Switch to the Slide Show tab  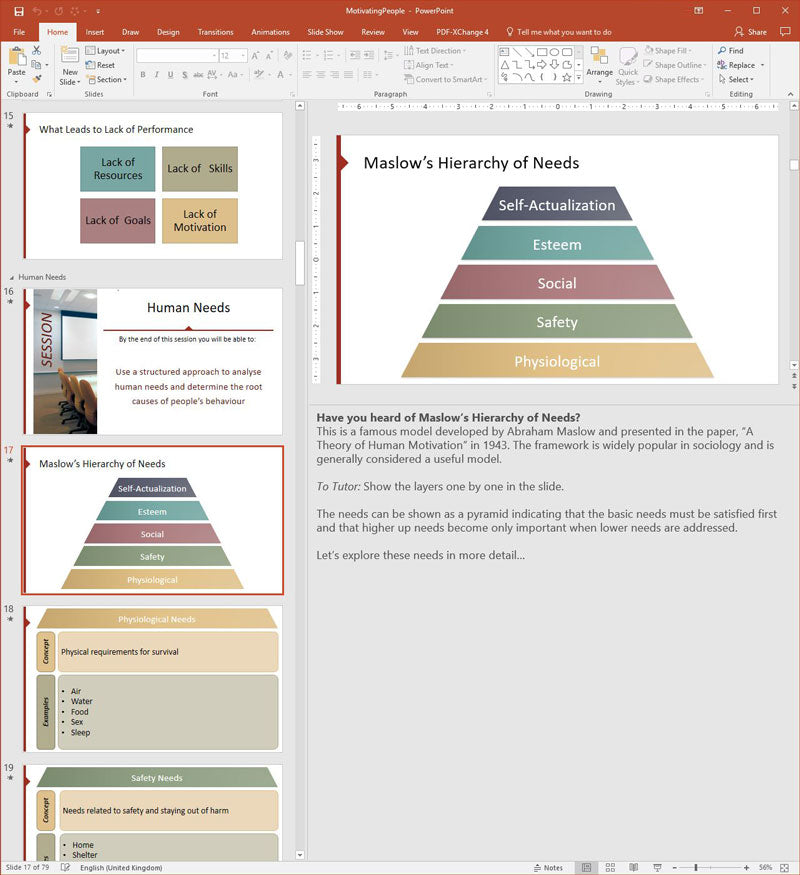(325, 32)
